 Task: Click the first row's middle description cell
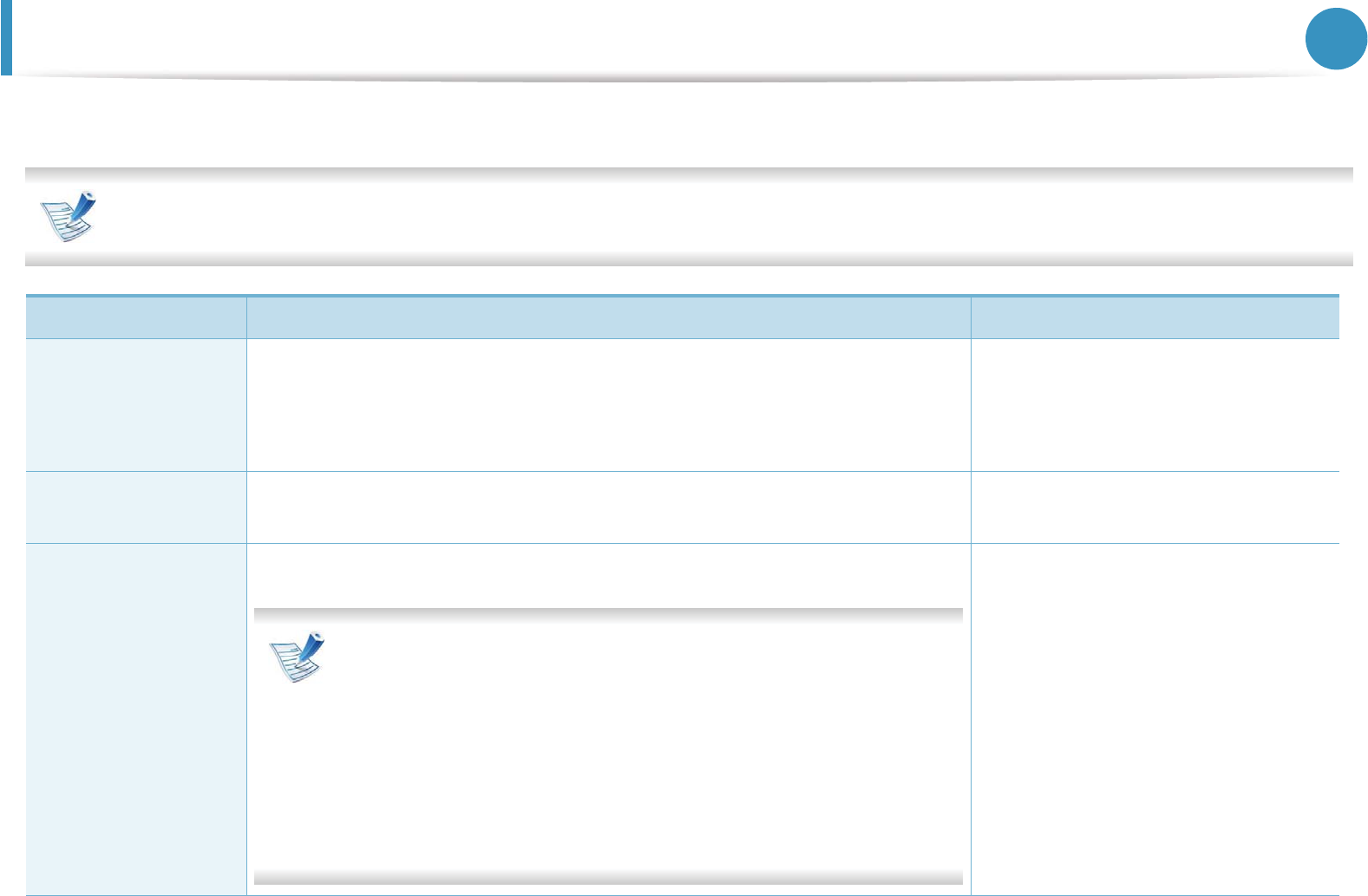tap(608, 405)
